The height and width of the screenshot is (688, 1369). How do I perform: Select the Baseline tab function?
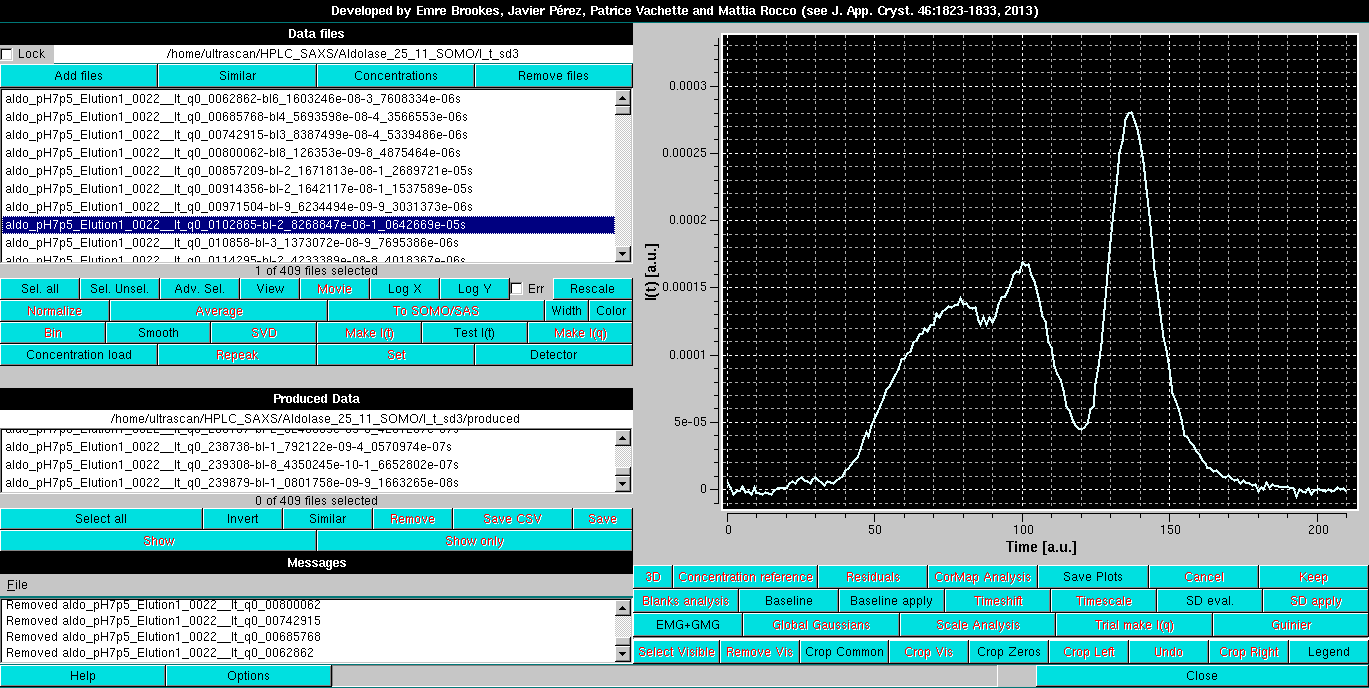point(789,600)
